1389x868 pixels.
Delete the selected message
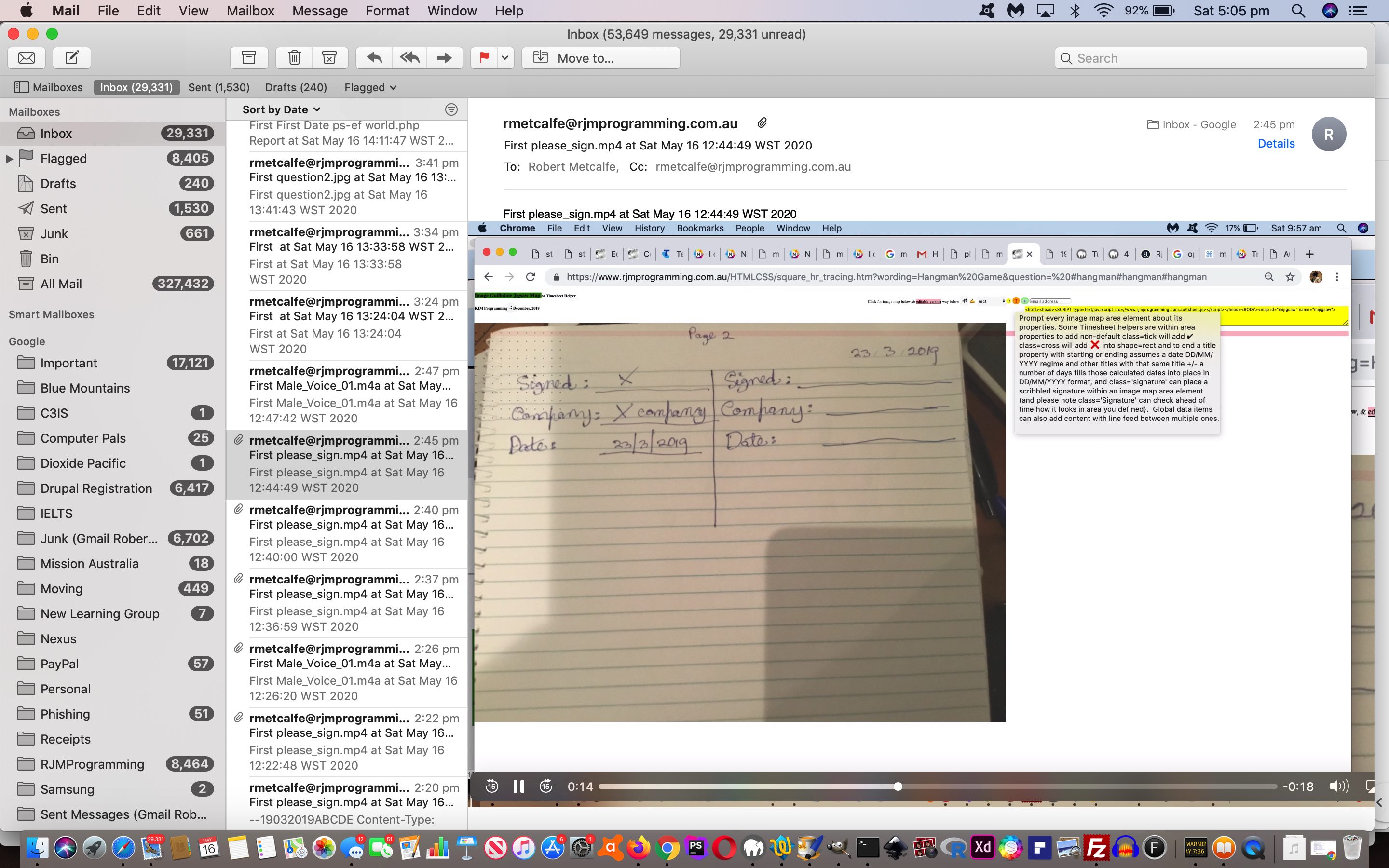coord(295,57)
